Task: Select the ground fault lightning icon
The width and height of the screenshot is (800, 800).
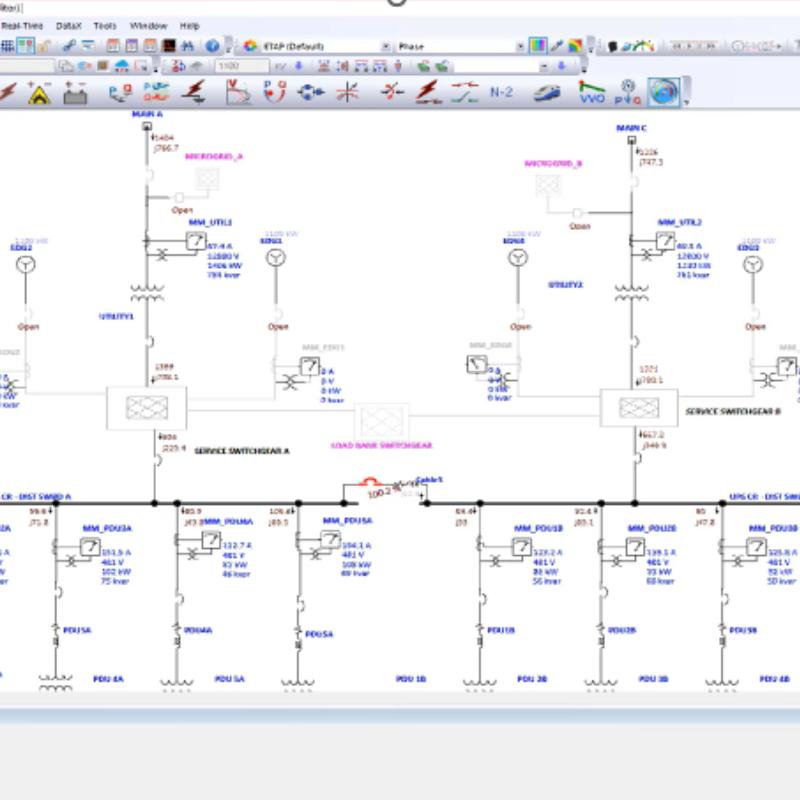Action: click(195, 92)
